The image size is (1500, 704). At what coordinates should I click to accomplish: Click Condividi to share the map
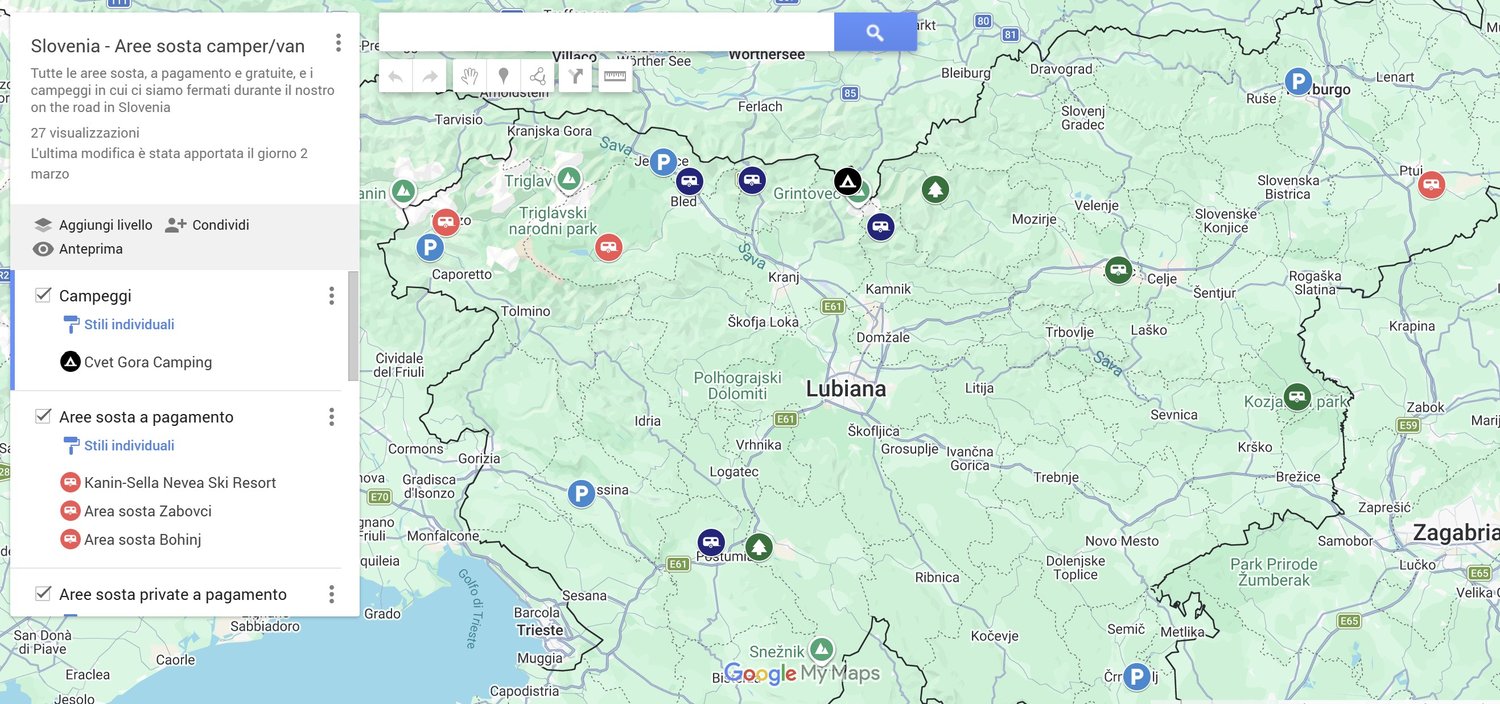(x=207, y=225)
